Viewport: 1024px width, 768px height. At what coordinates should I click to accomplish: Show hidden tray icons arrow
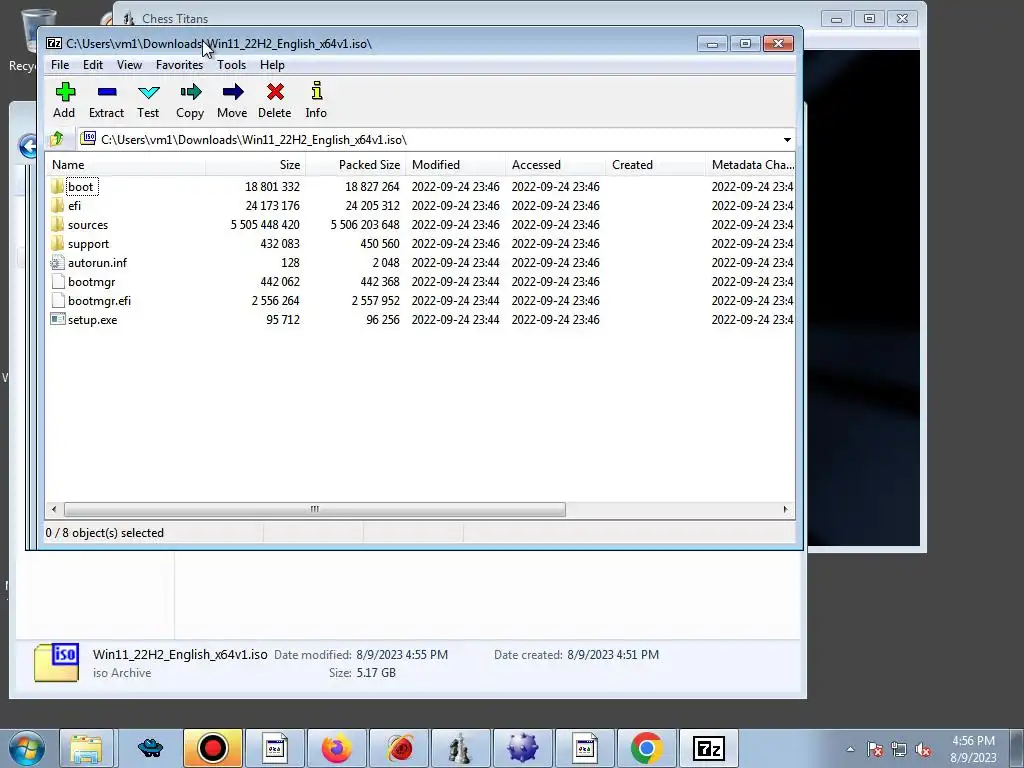click(x=850, y=749)
